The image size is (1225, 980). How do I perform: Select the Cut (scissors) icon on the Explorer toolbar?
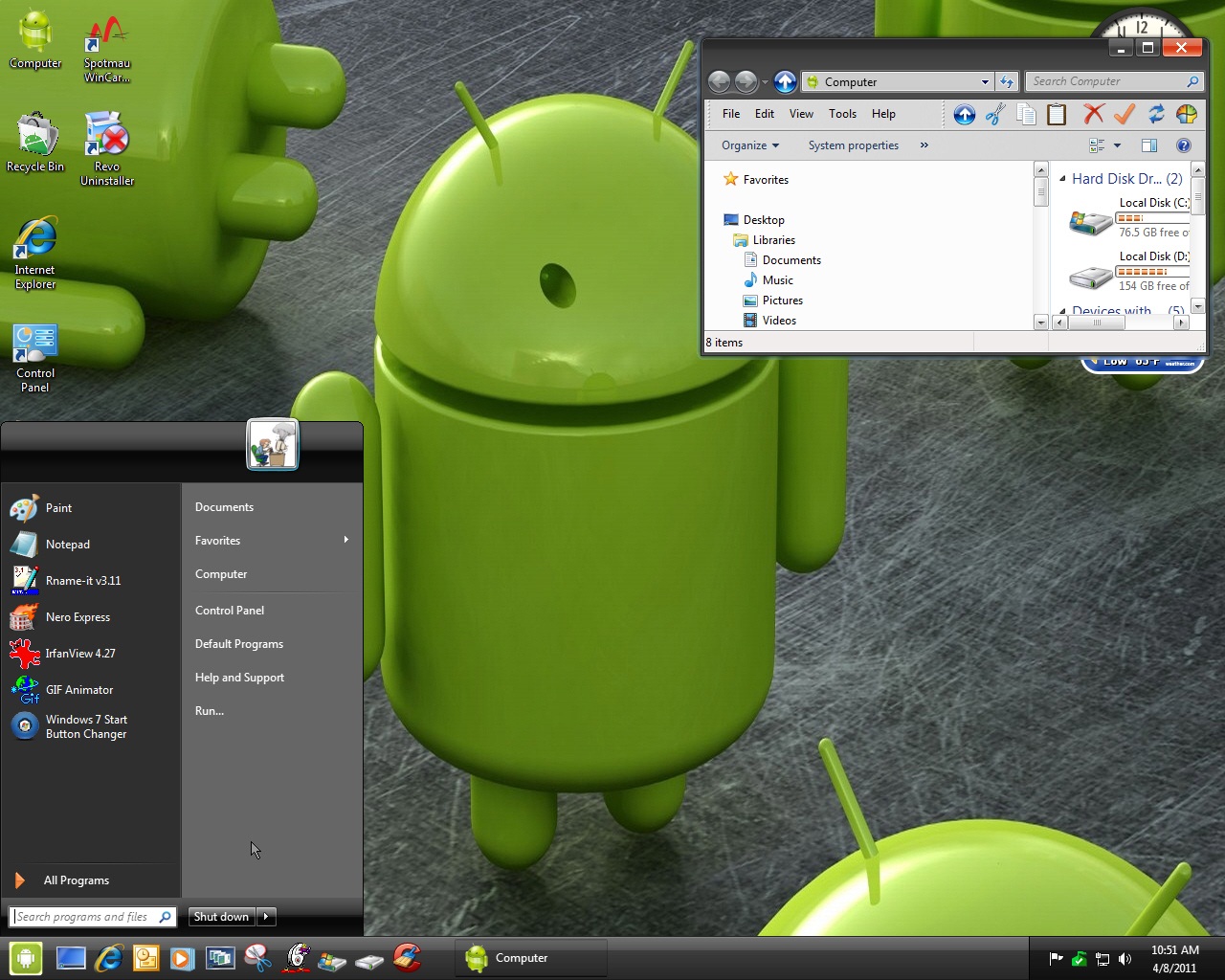point(995,114)
